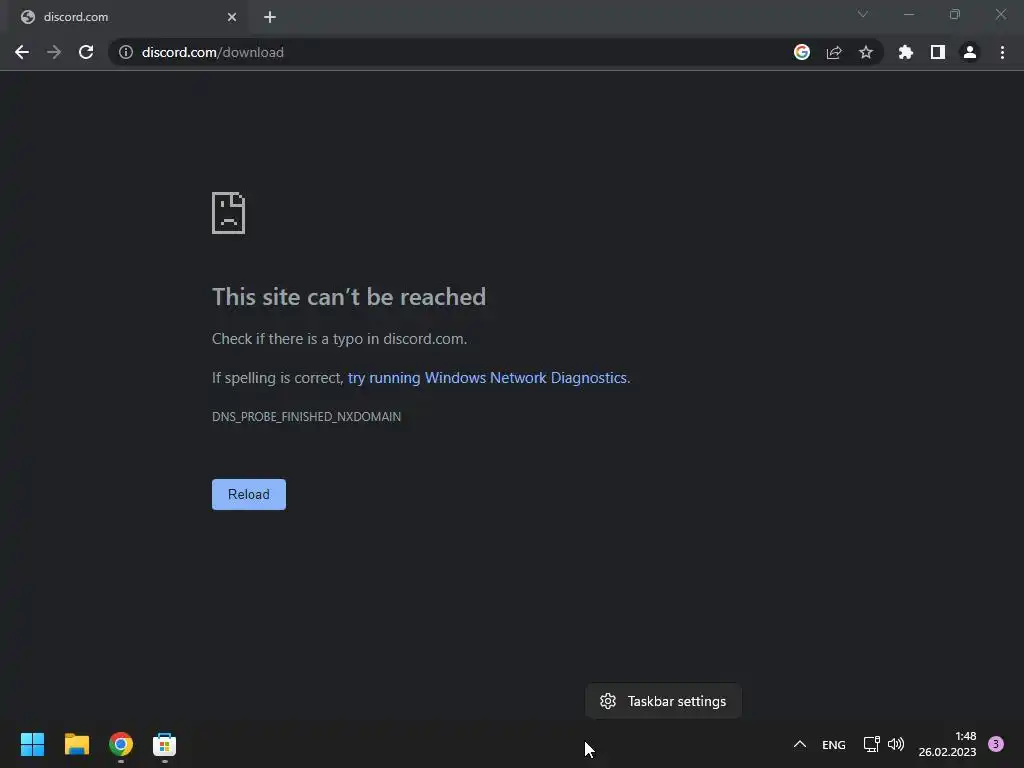Run Windows Network Diagnostics link
The width and height of the screenshot is (1024, 768).
tap(488, 378)
